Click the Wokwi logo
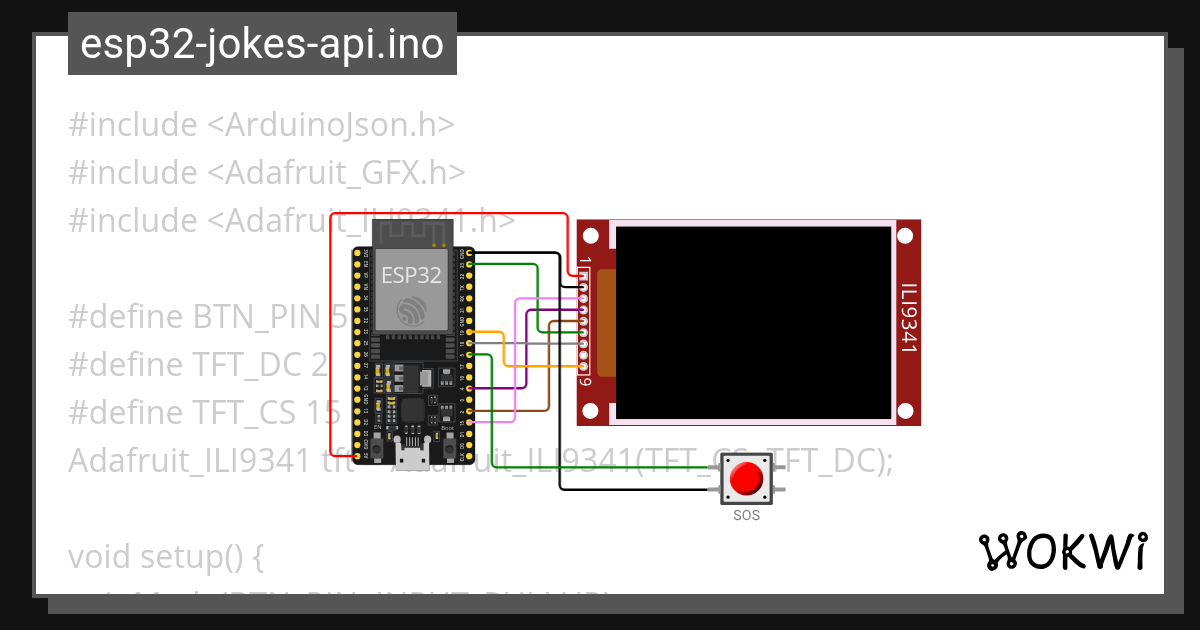1200x630 pixels. [1065, 550]
